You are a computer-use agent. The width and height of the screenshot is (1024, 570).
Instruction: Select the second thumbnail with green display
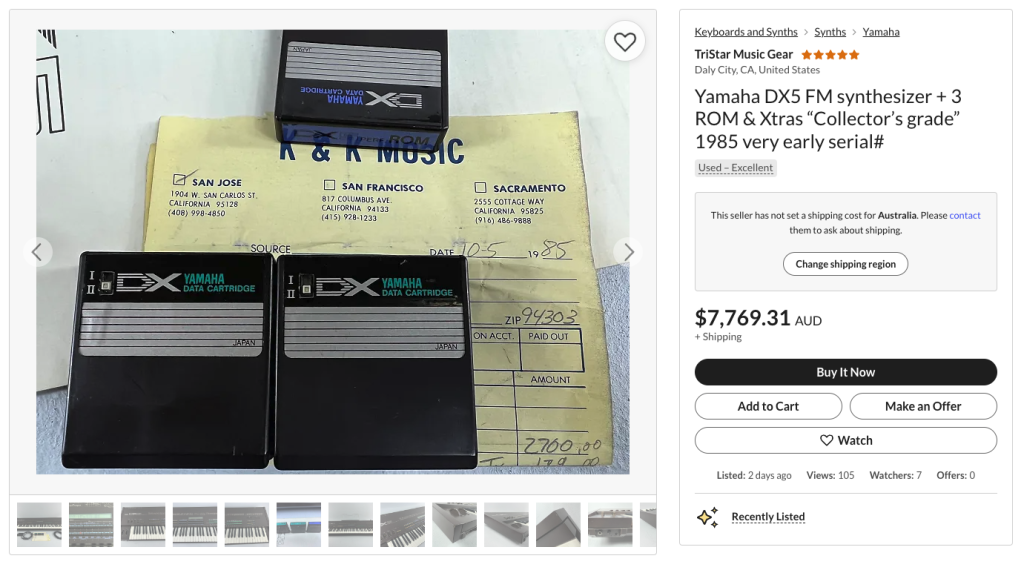tap(91, 524)
